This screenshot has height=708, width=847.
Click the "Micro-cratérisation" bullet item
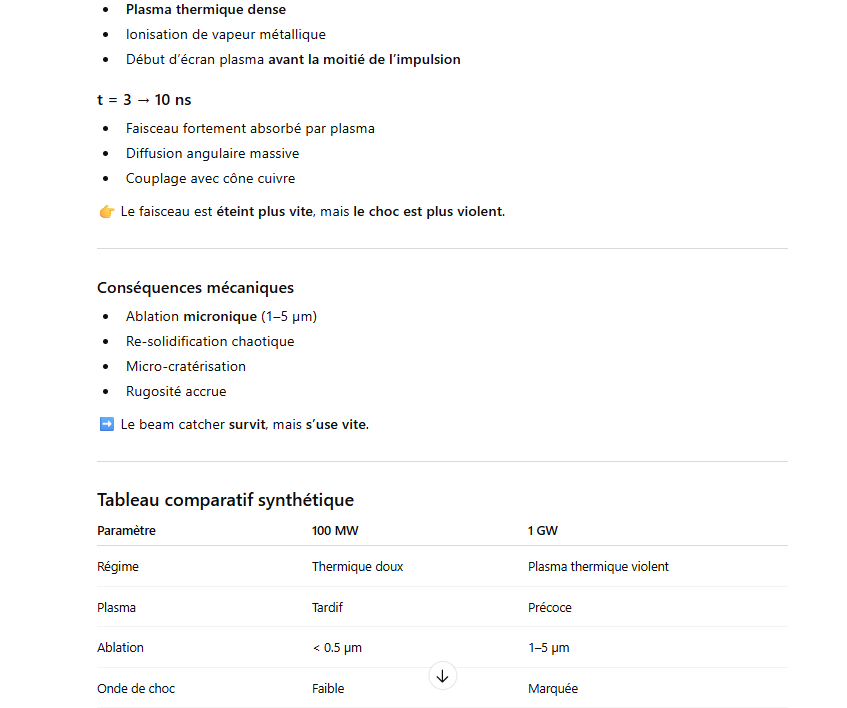[x=186, y=367]
